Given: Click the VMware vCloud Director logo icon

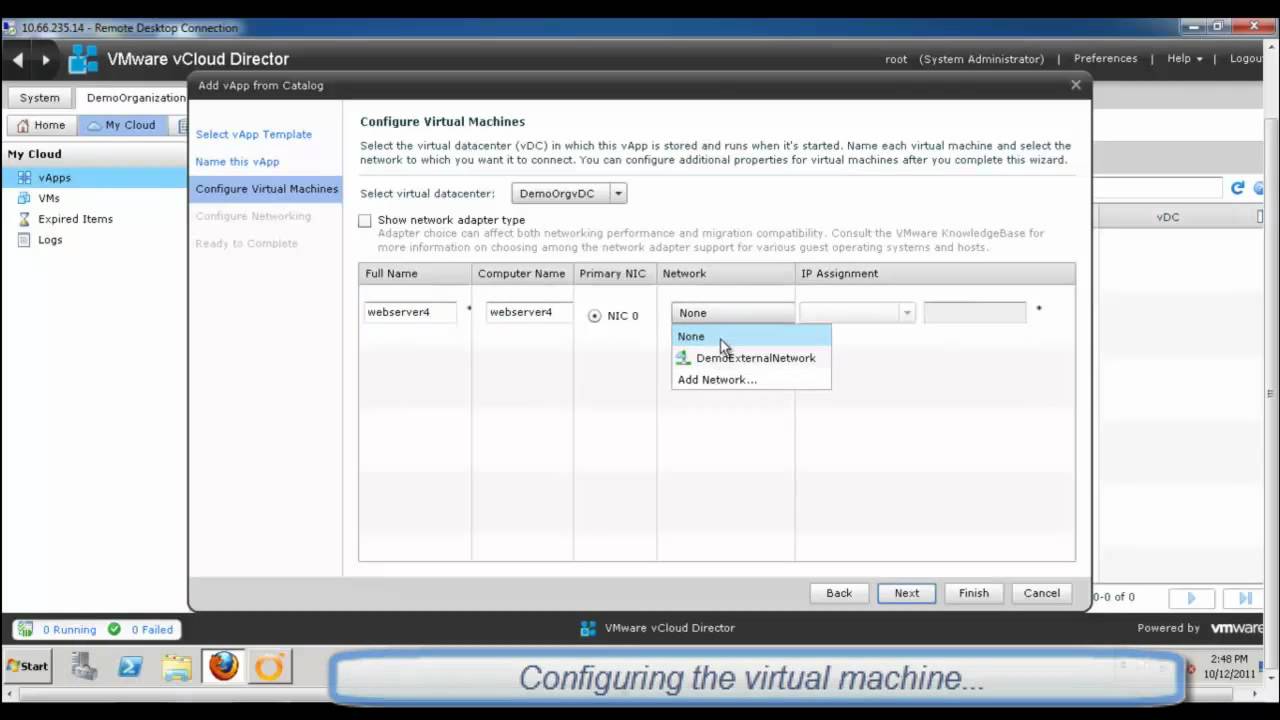Looking at the screenshot, I should [x=83, y=59].
